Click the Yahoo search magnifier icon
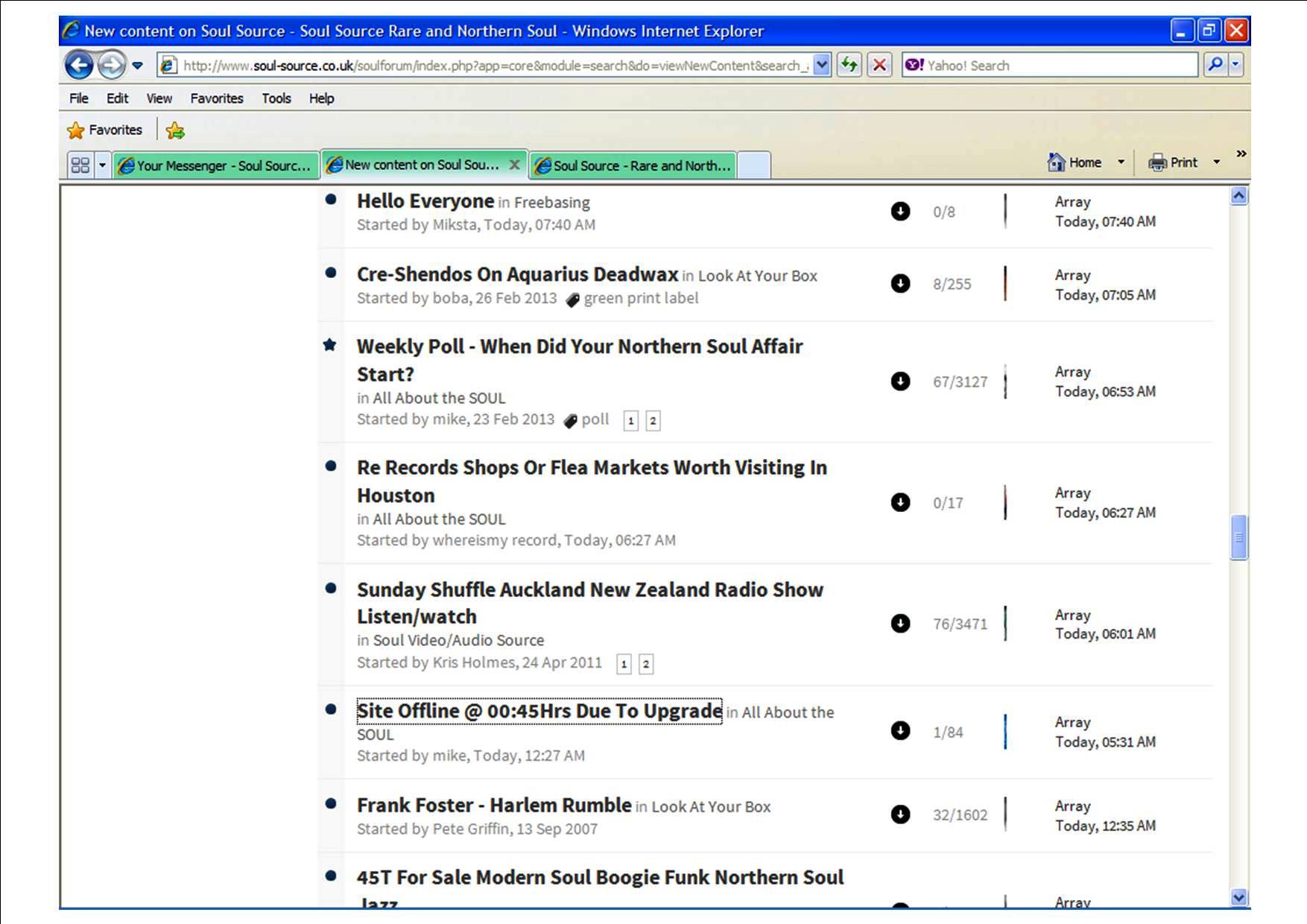Image resolution: width=1307 pixels, height=924 pixels. 1215,65
